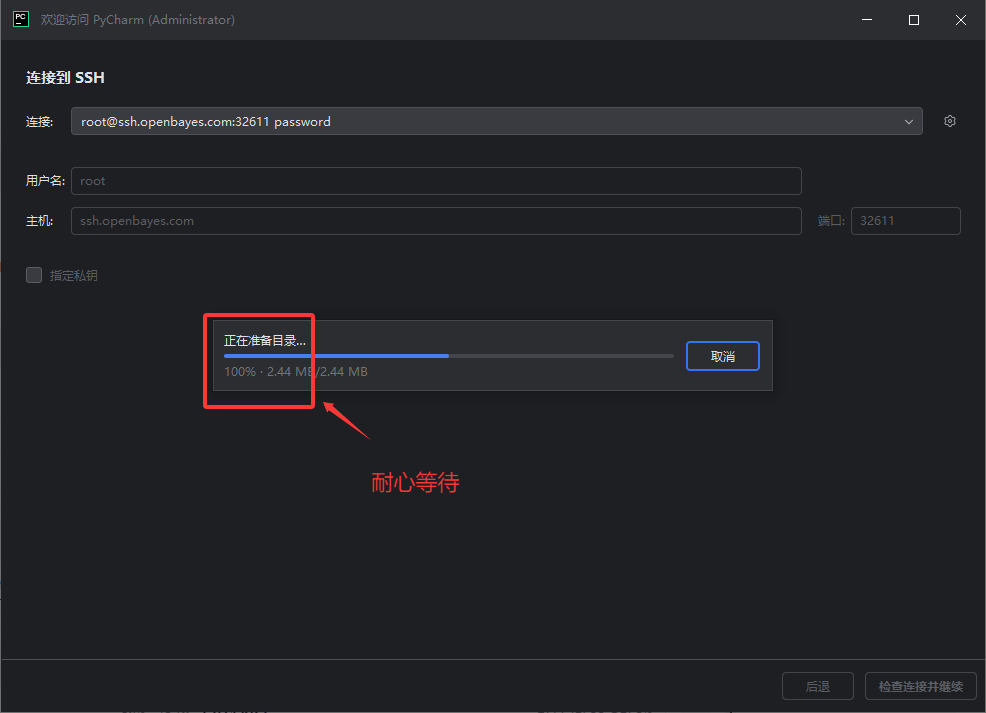Click the 主机: label
Screen dimensions: 986x713
[39, 221]
